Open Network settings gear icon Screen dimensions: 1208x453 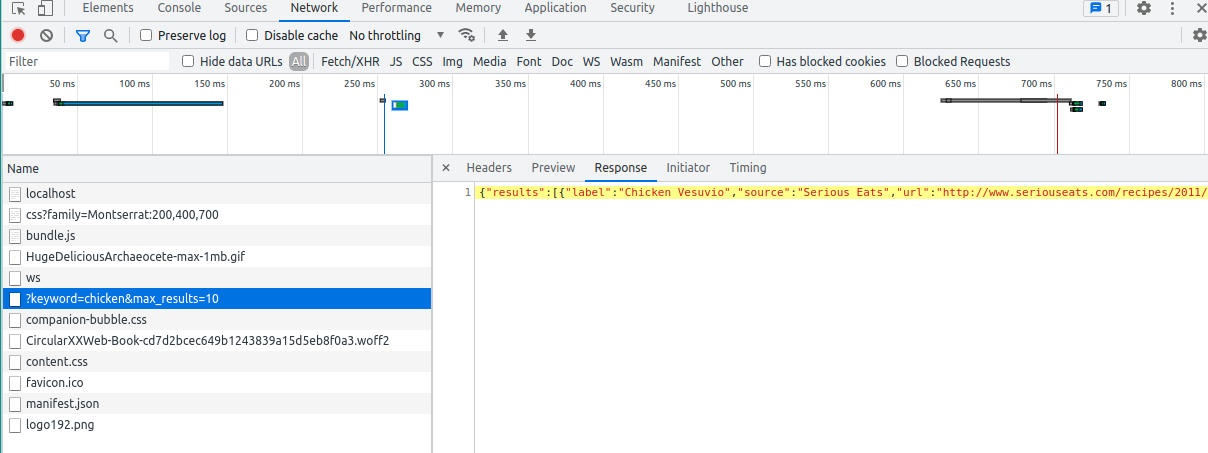click(1200, 35)
